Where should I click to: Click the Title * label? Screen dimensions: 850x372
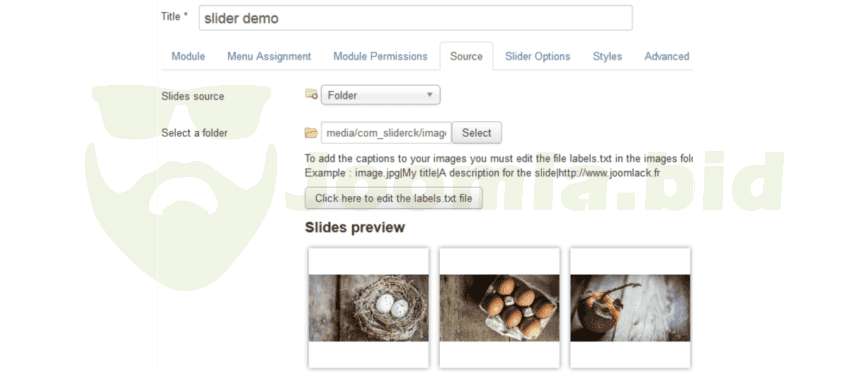[174, 16]
